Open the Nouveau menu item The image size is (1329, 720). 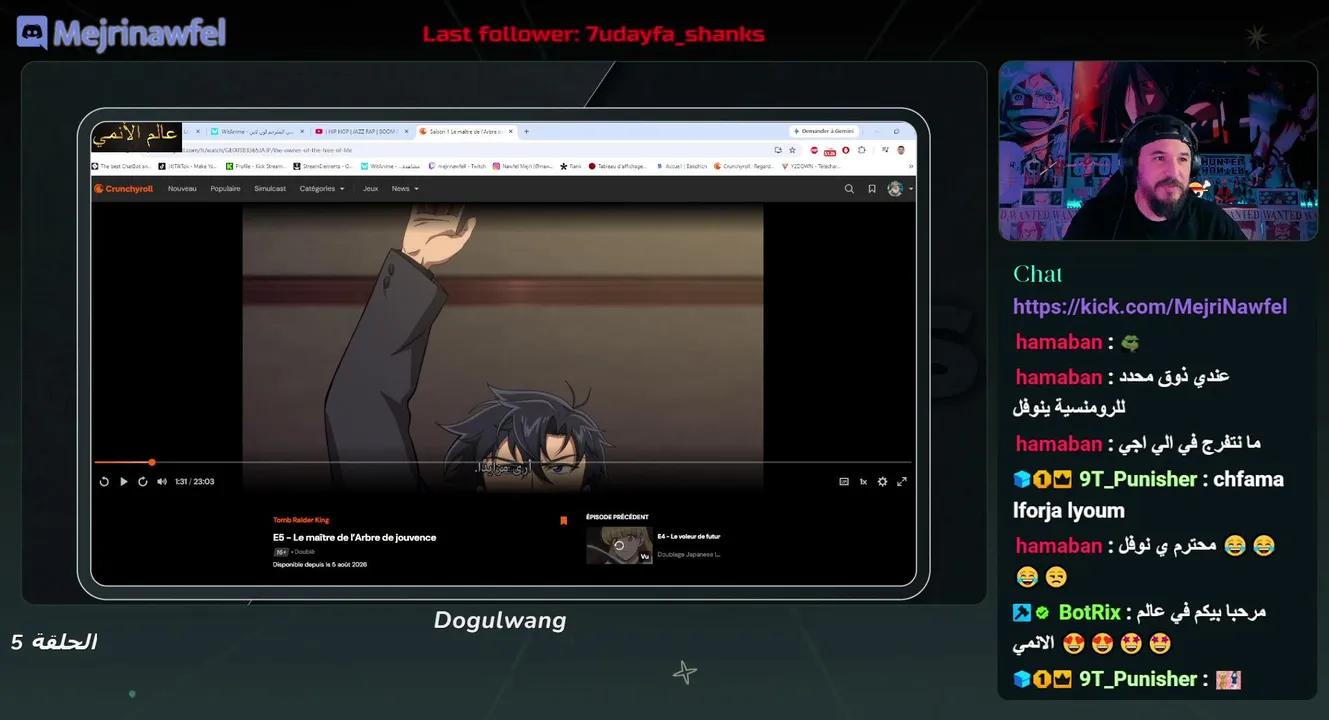[182, 188]
